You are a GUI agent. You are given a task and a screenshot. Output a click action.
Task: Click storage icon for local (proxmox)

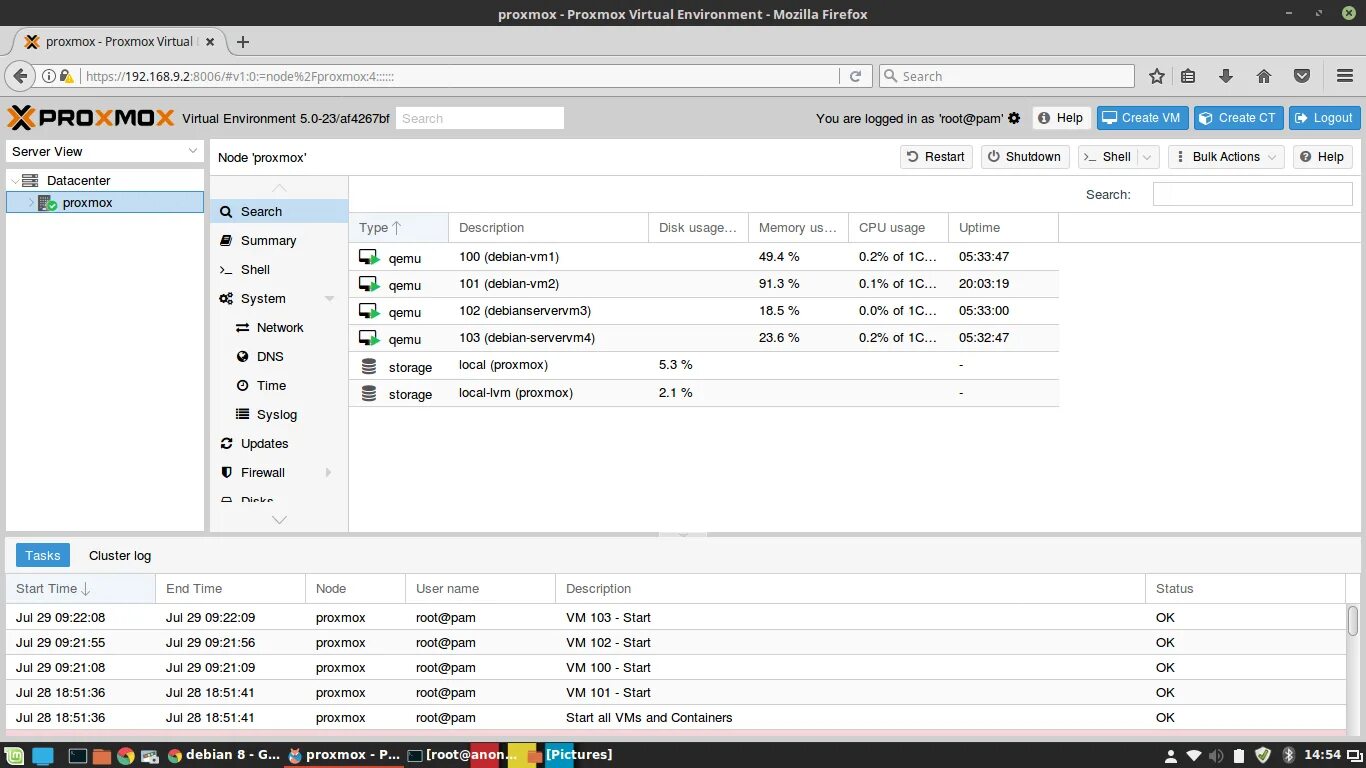click(x=369, y=367)
